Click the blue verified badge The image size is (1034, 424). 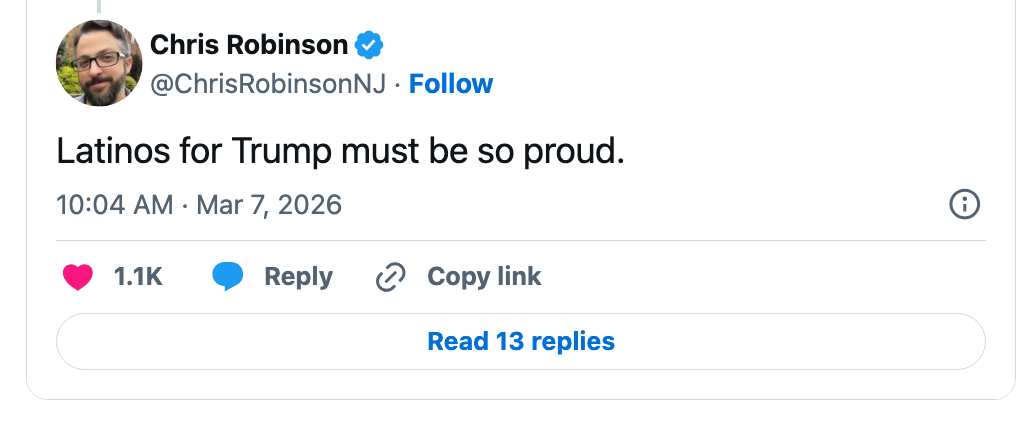(371, 45)
